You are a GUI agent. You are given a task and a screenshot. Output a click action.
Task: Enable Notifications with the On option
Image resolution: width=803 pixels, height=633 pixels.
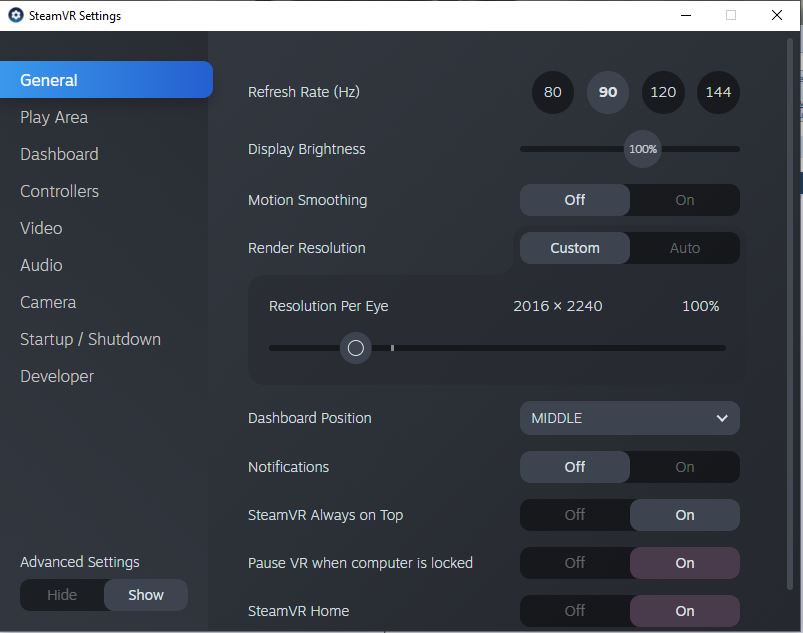[685, 467]
